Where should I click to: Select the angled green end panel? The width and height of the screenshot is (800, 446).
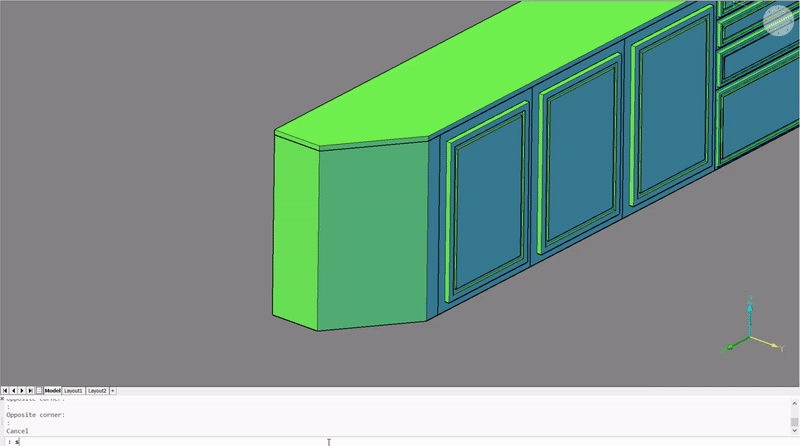tap(373, 236)
